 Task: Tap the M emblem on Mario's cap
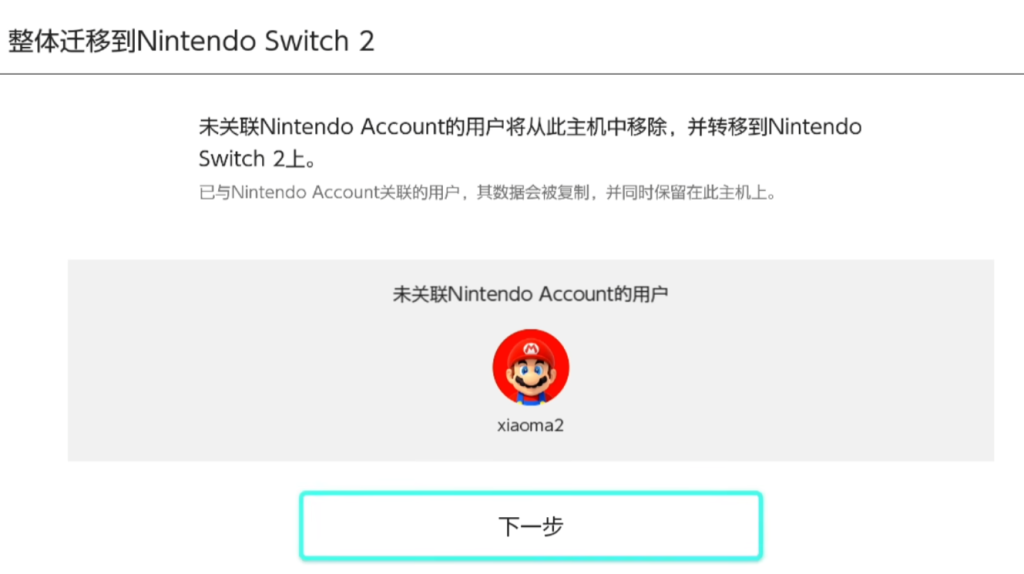[x=531, y=349]
